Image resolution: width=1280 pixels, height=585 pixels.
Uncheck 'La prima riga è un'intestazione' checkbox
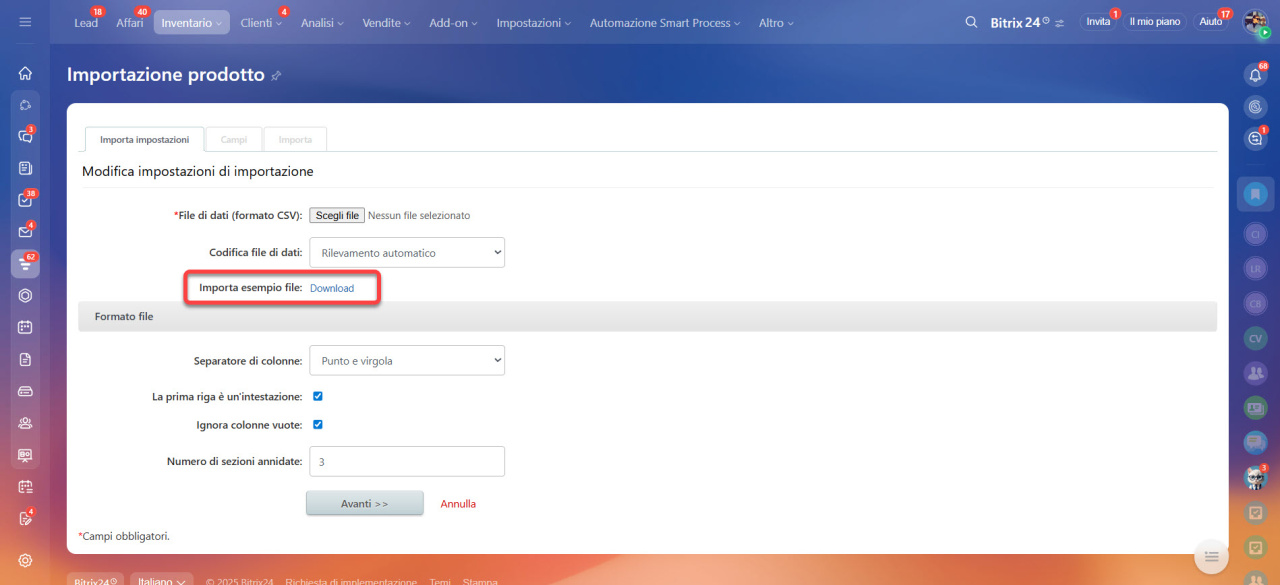(x=318, y=396)
